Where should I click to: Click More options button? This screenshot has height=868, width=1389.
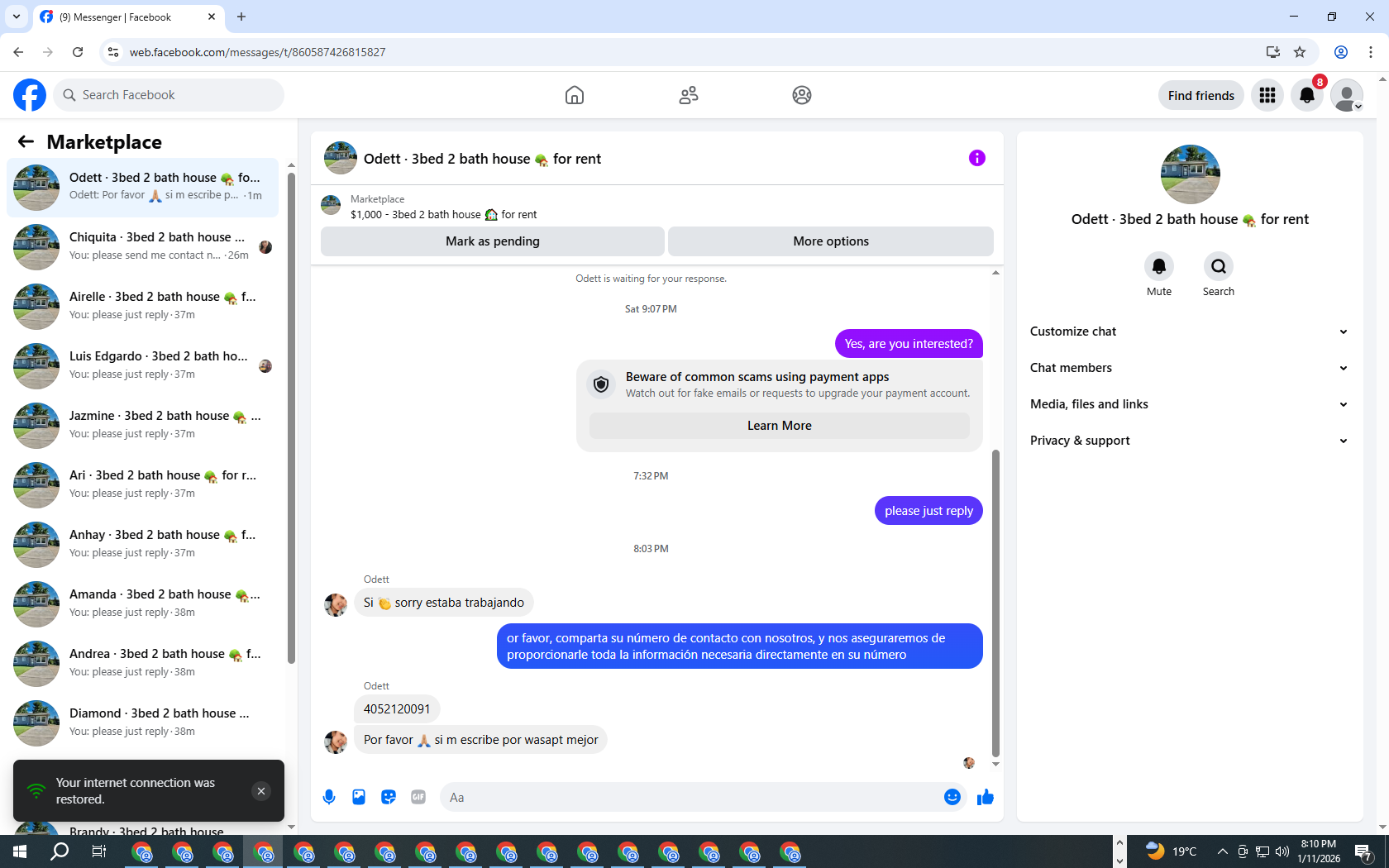coord(831,241)
